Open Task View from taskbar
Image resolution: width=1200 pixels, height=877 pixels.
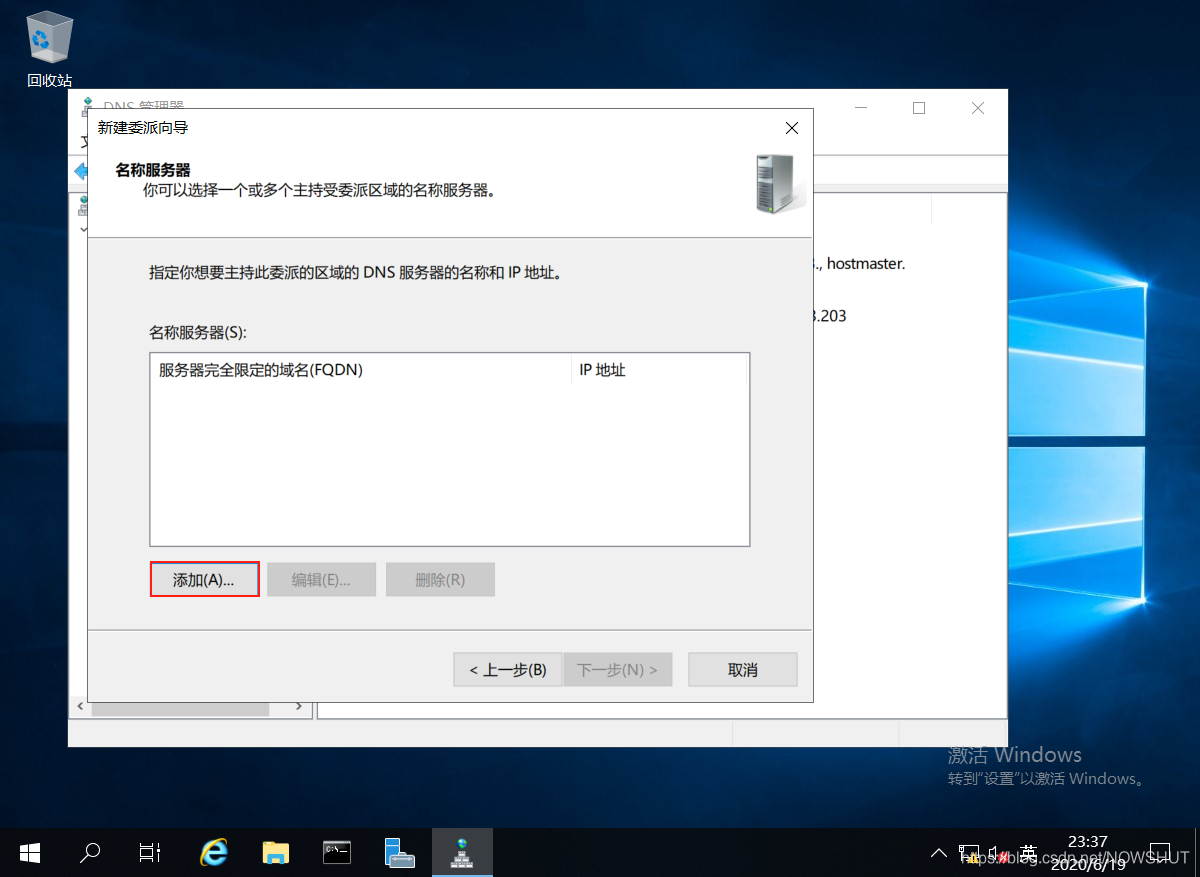tap(150, 852)
